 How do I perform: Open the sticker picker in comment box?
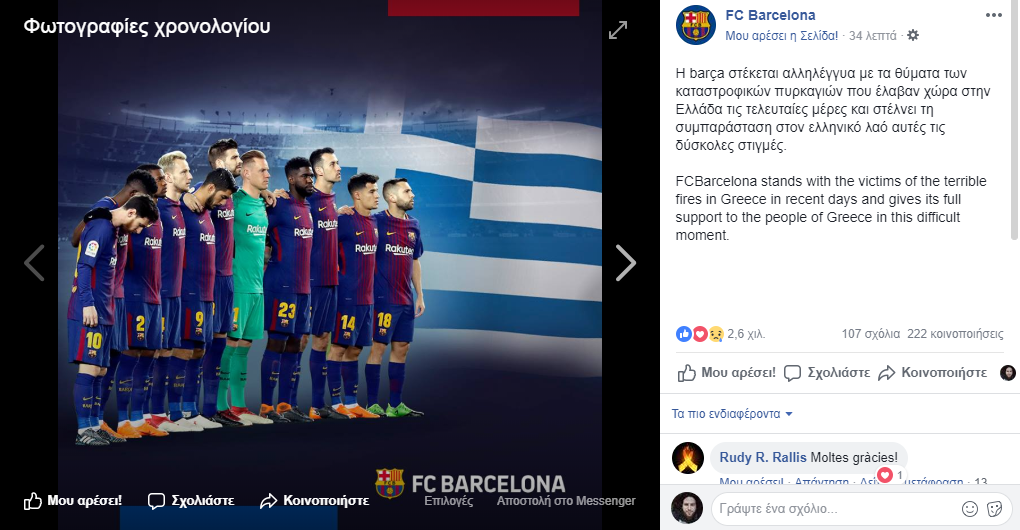(994, 509)
